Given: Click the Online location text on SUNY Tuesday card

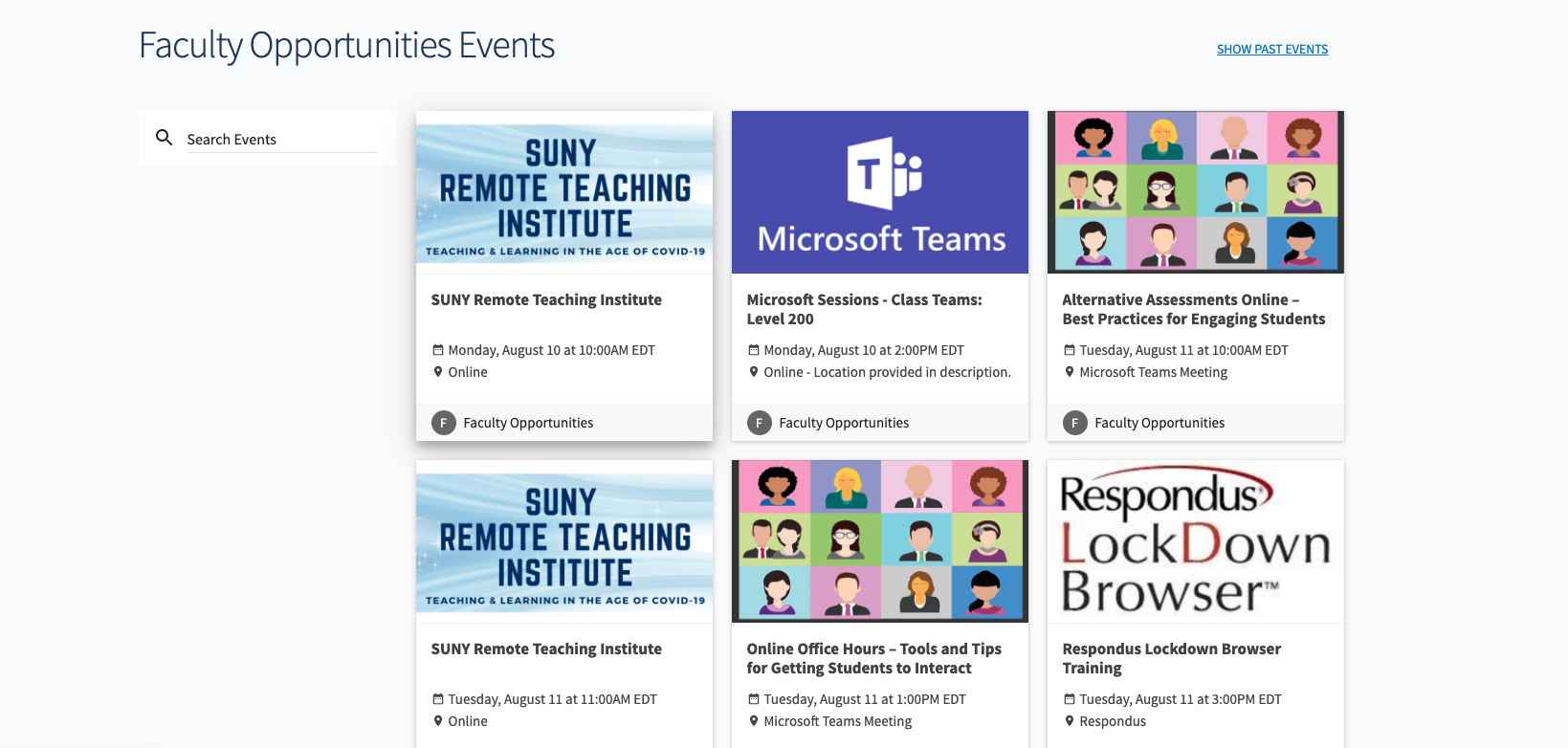Looking at the screenshot, I should pyautogui.click(x=468, y=721).
